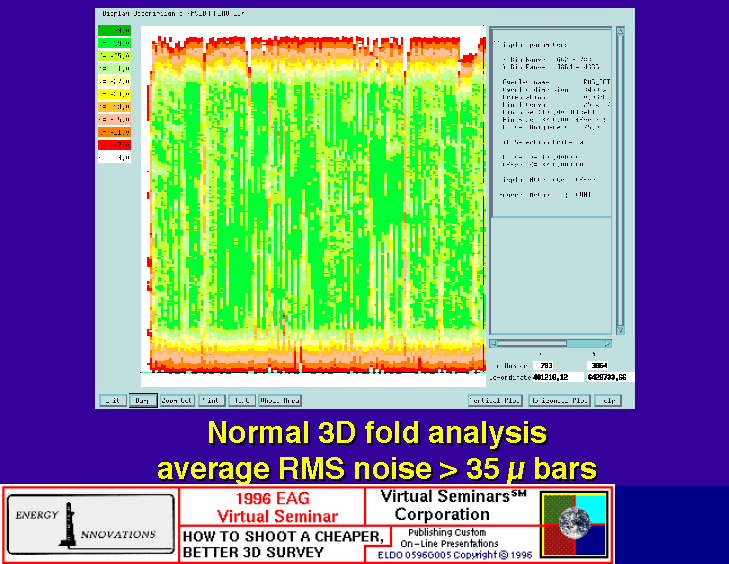Select the pale green legend swatch
The image size is (729, 564).
pos(114,68)
